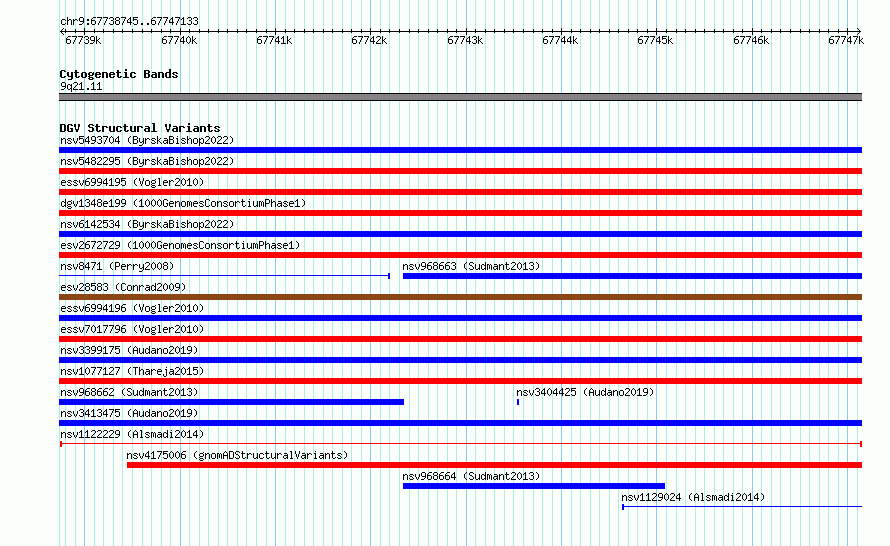Click the 67743k ruler tick
The width and height of the screenshot is (890, 546).
[x=465, y=40]
